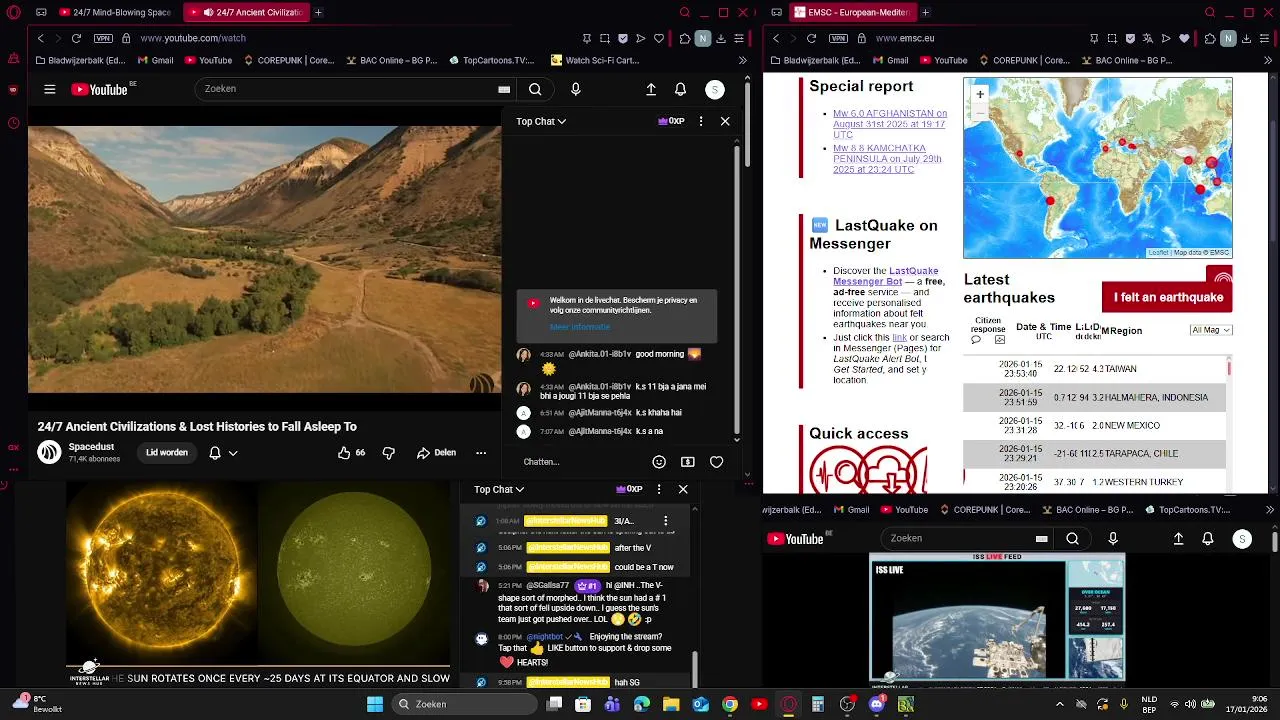The height and width of the screenshot is (720, 1280).
Task: Open Discord from the taskbar
Action: point(877,704)
